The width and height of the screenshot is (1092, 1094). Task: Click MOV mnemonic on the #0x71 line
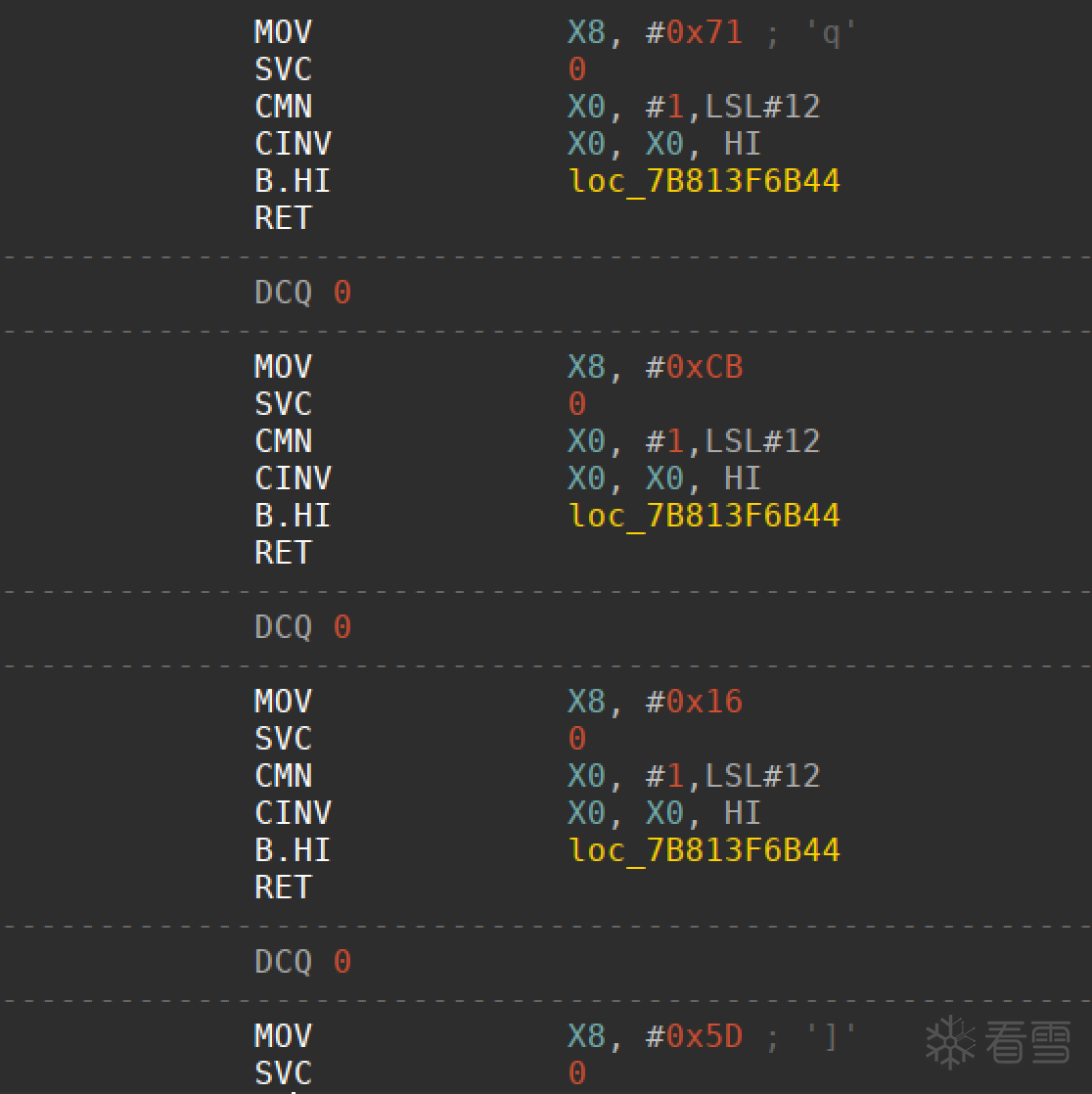click(284, 33)
